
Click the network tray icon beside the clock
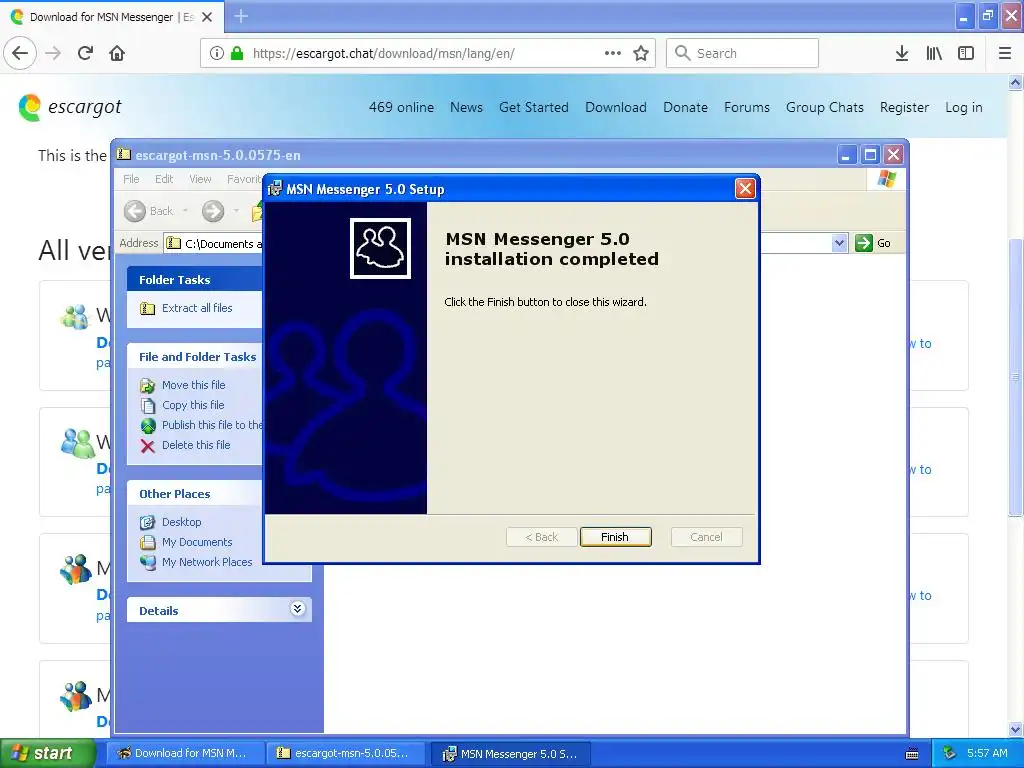950,753
